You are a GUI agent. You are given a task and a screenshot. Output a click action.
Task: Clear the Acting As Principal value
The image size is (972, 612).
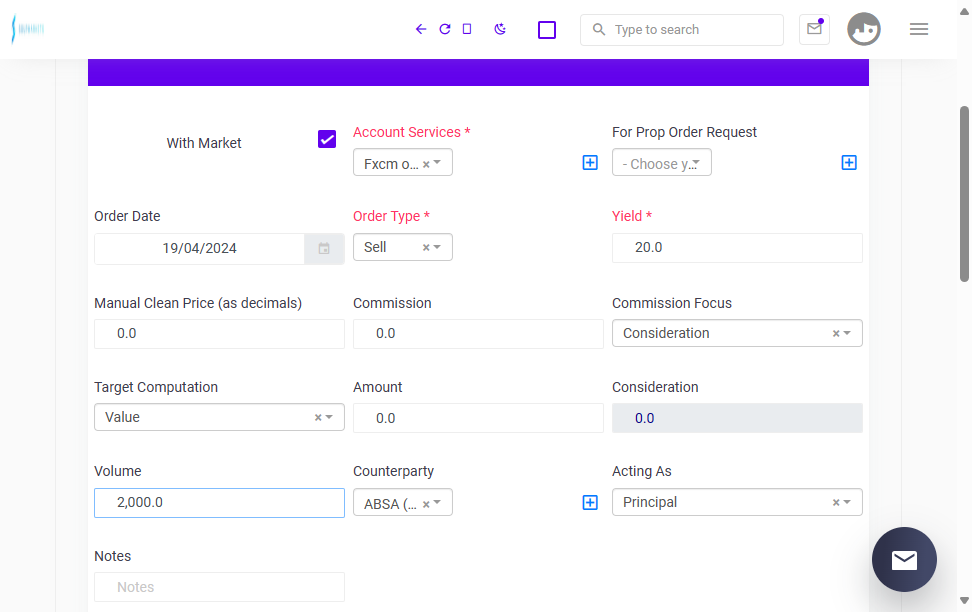836,502
